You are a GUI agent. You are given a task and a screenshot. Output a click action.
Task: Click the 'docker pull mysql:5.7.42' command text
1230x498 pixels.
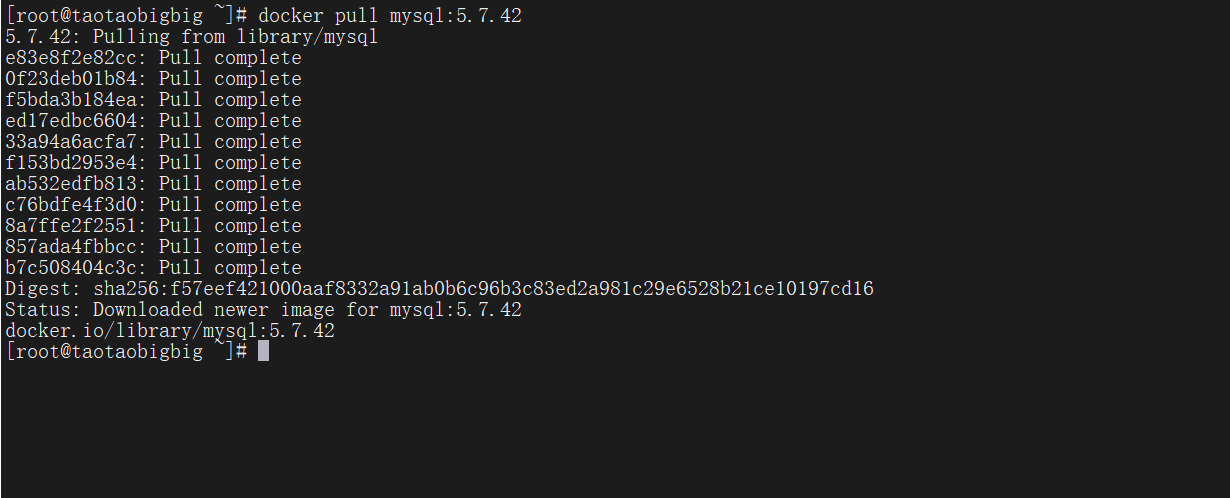[x=390, y=16]
